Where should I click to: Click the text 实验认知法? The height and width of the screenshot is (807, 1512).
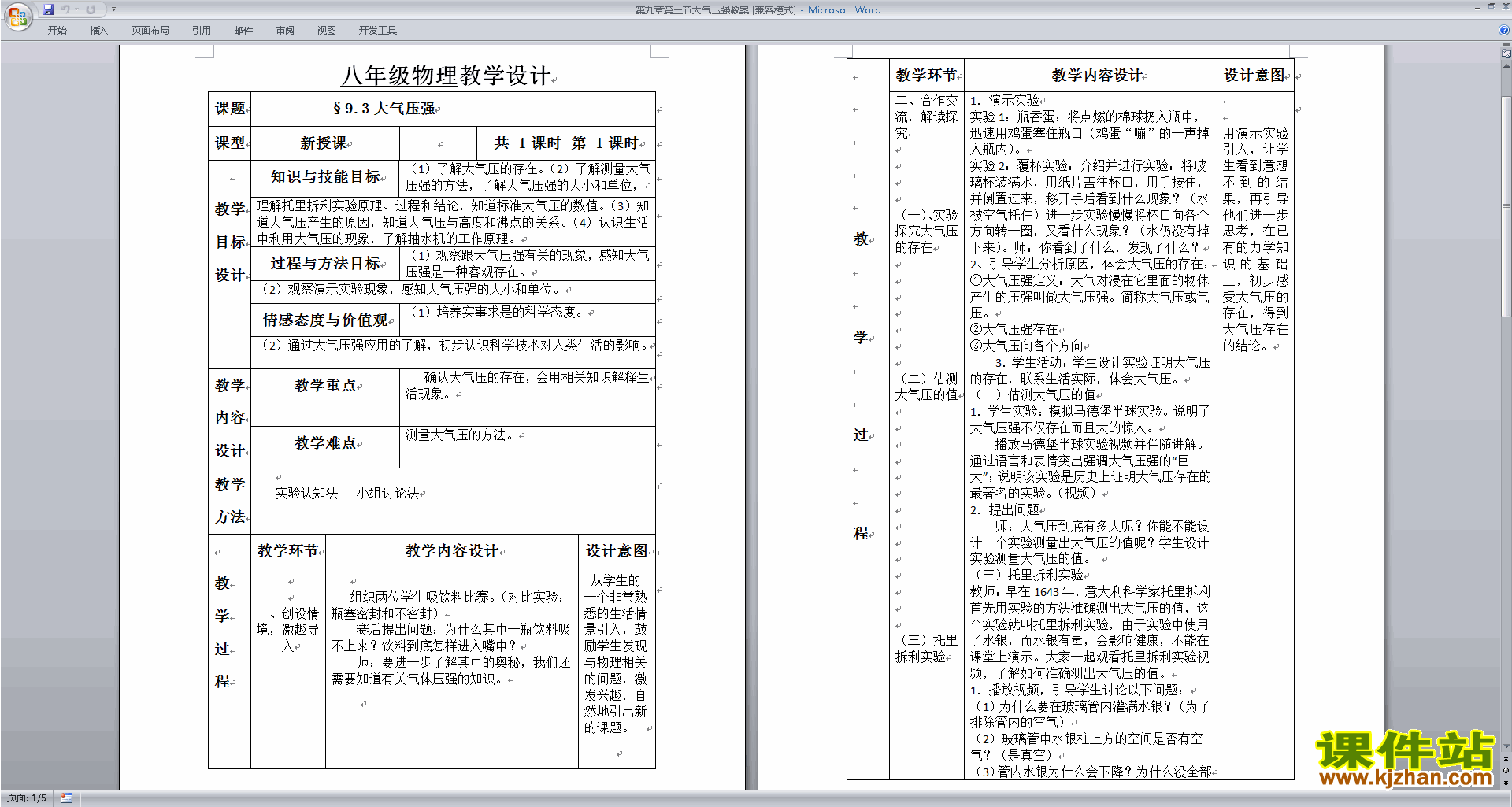306,494
